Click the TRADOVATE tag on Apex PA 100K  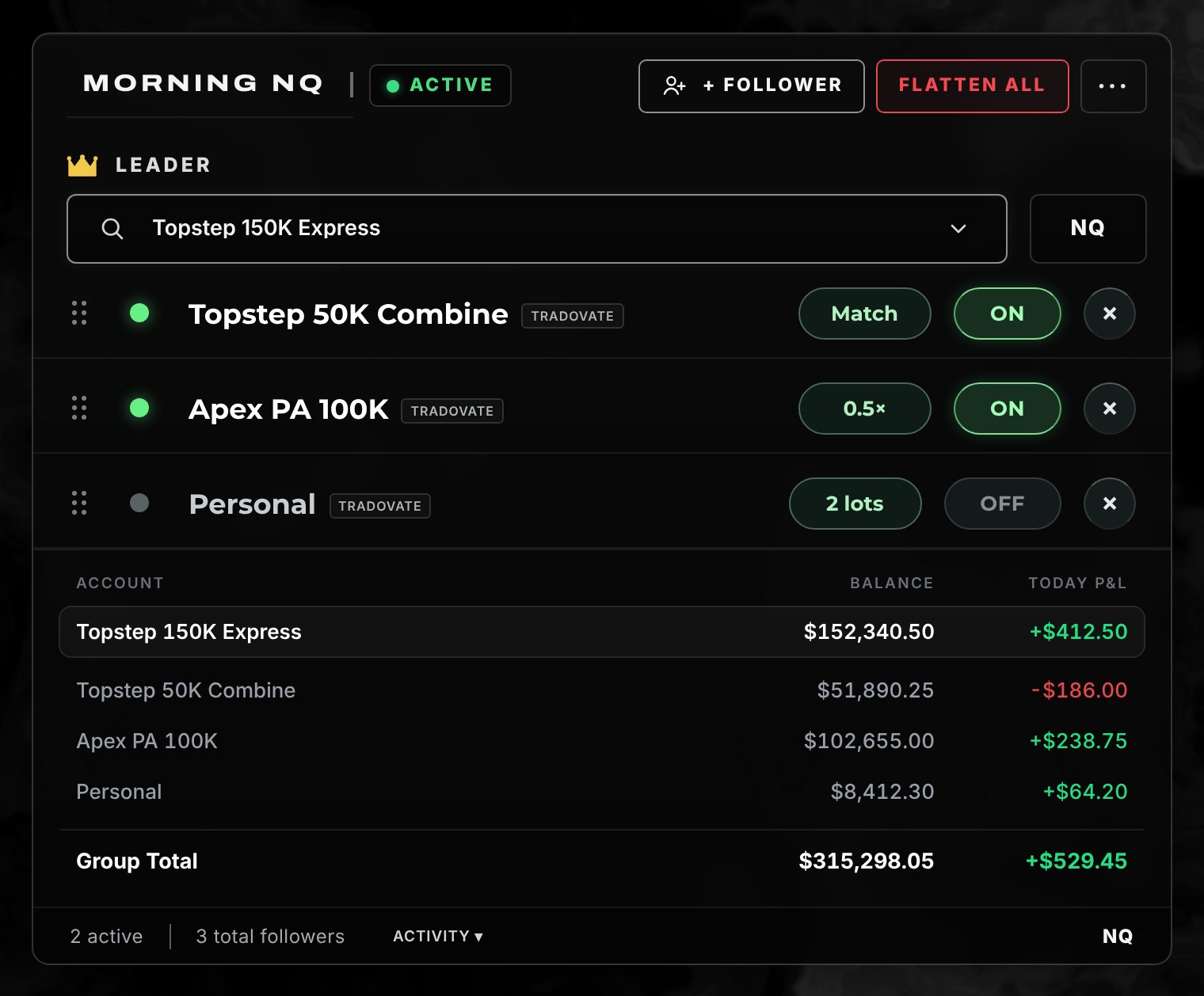(452, 411)
